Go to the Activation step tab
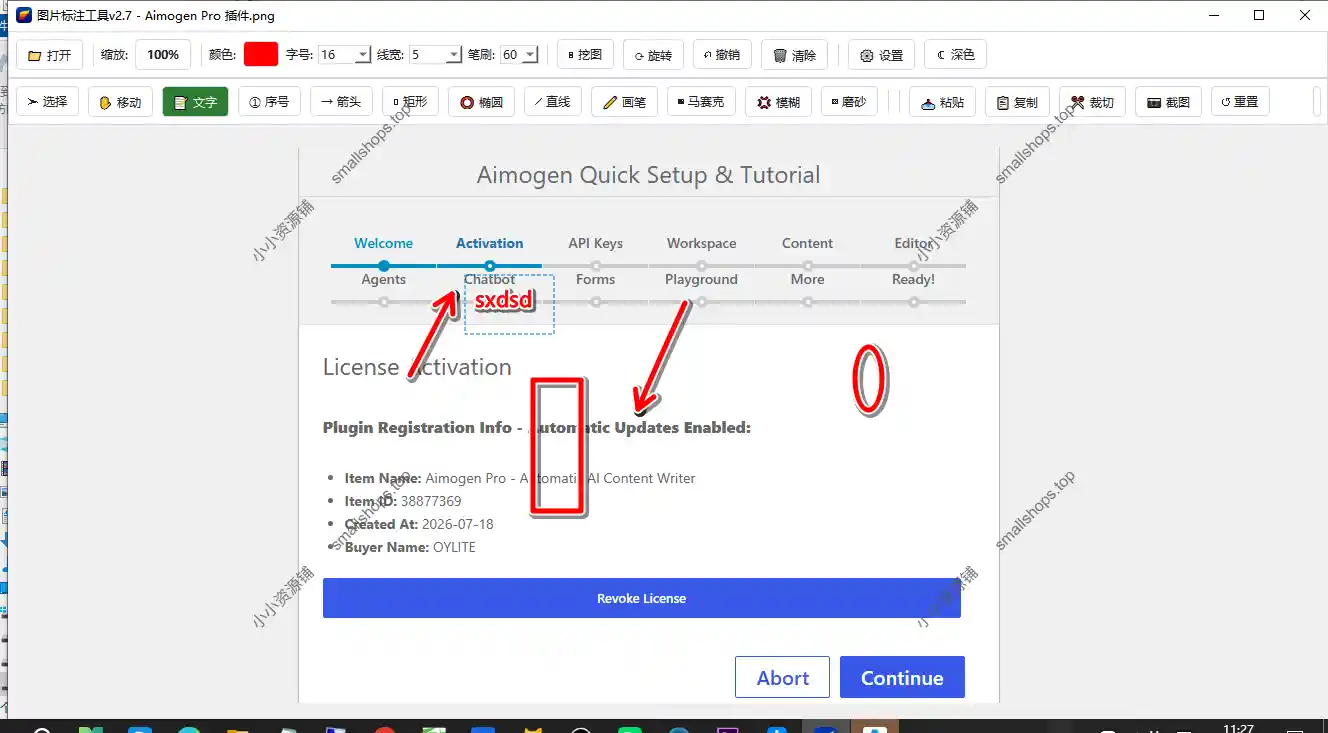The height and width of the screenshot is (733, 1328). [489, 243]
